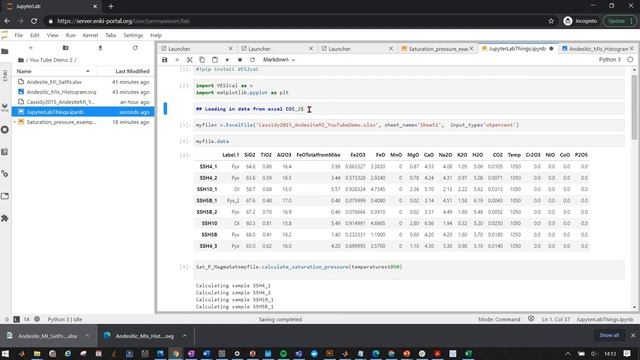Click into the Loading in data markdown cell

[409, 109]
